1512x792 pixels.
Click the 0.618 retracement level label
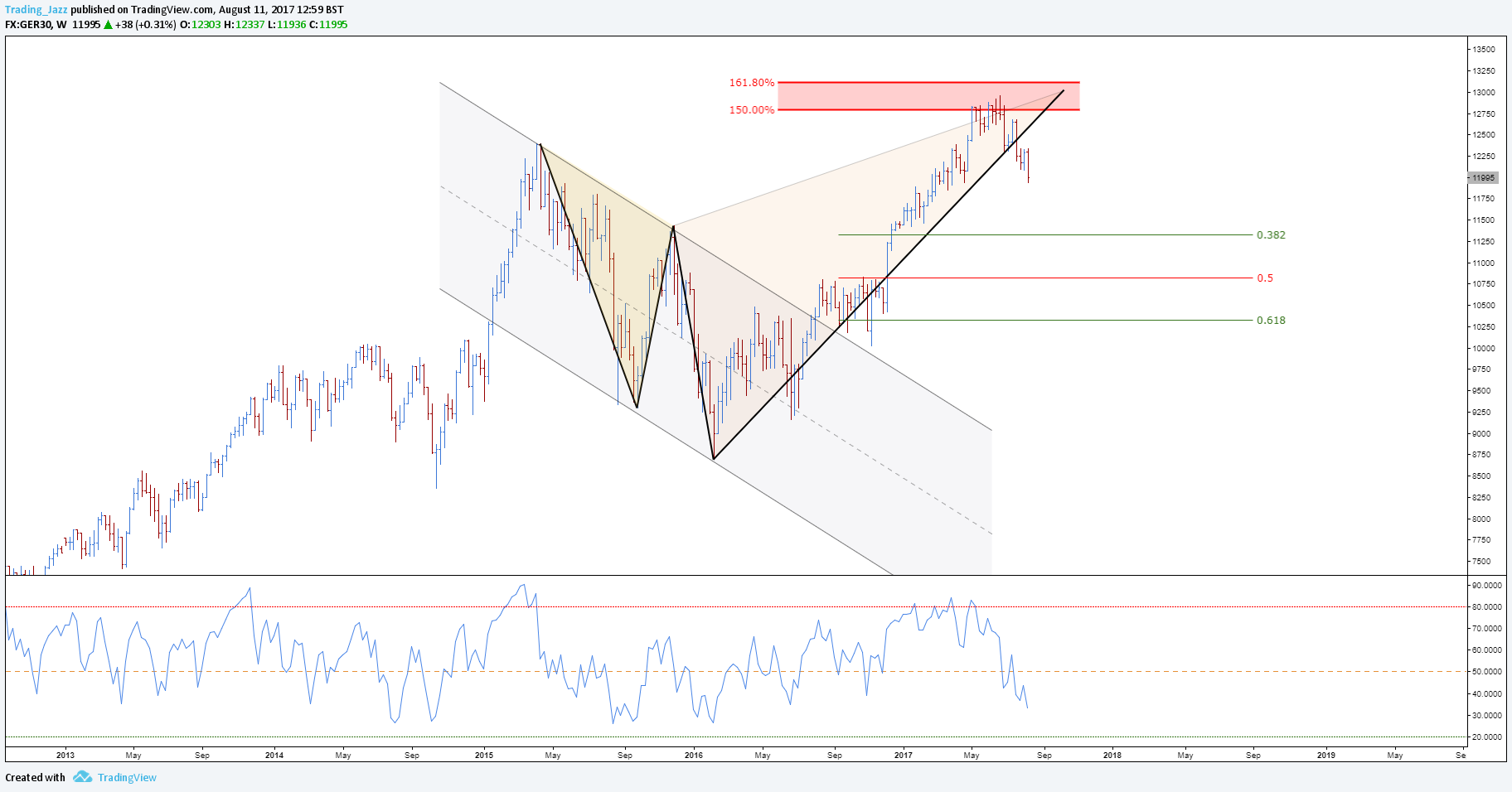1271,321
